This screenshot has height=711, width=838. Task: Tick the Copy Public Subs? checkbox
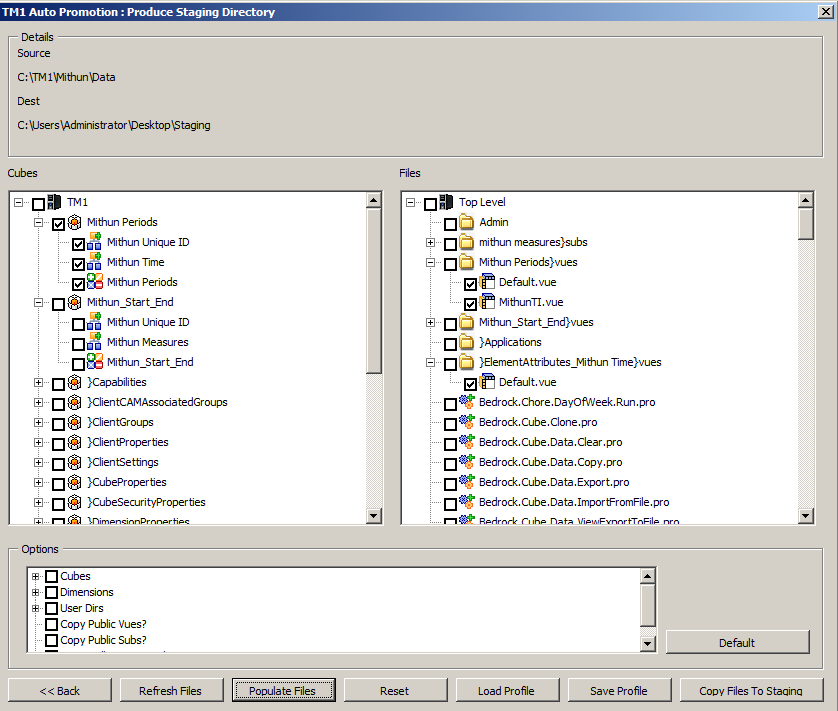pyautogui.click(x=52, y=640)
